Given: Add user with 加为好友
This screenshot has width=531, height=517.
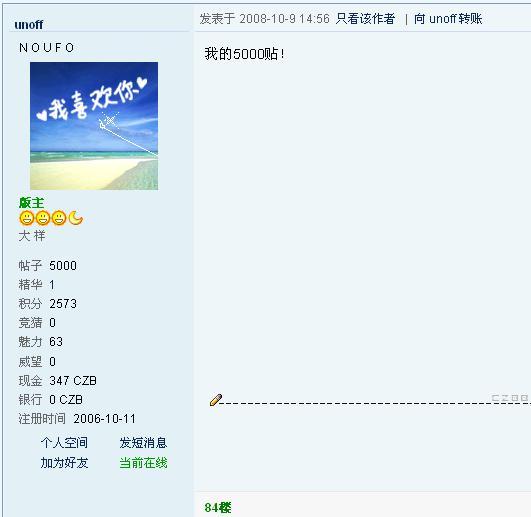Looking at the screenshot, I should tap(64, 462).
